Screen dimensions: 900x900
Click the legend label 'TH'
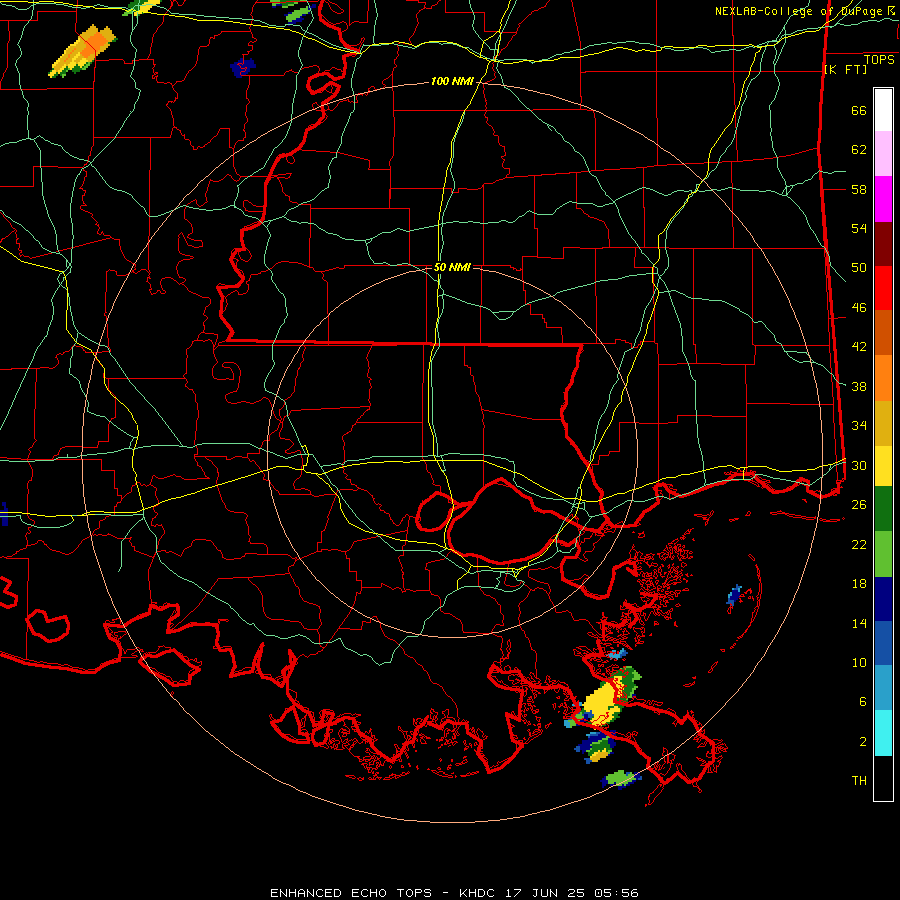[x=859, y=781]
